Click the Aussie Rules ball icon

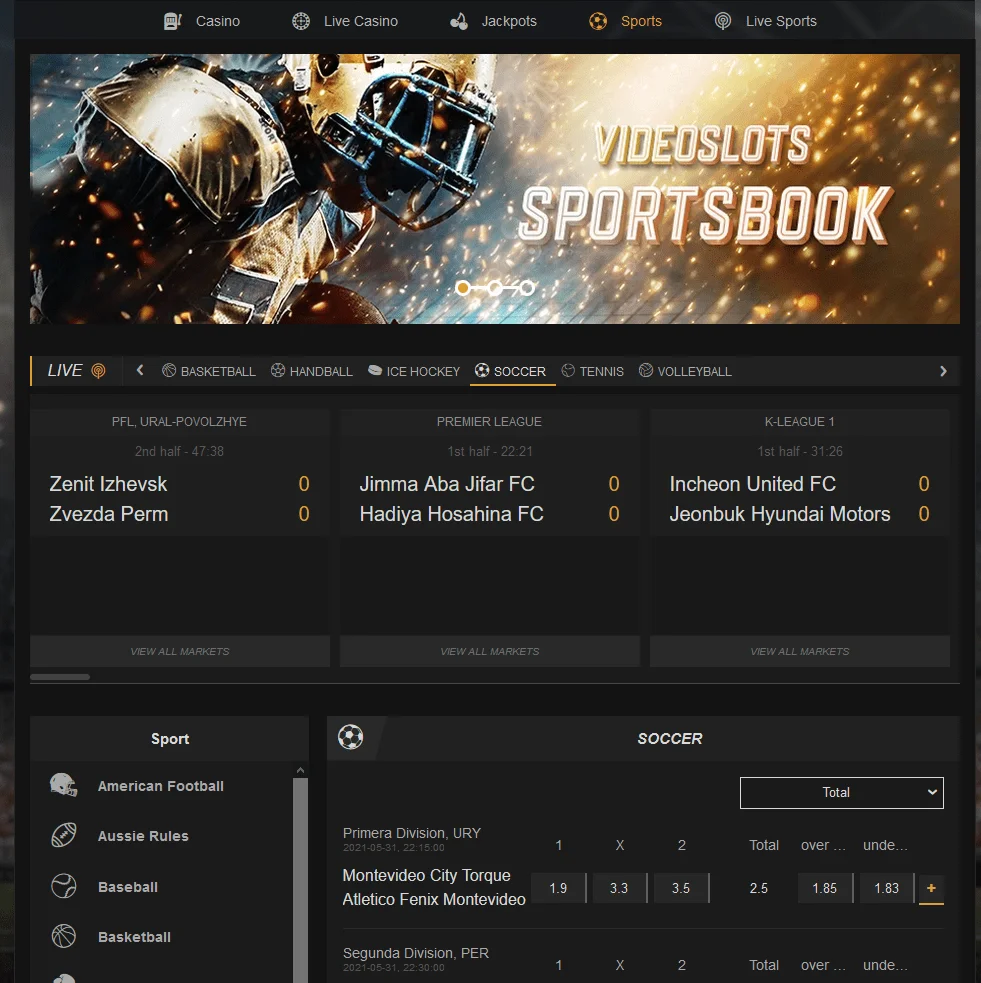tap(63, 835)
